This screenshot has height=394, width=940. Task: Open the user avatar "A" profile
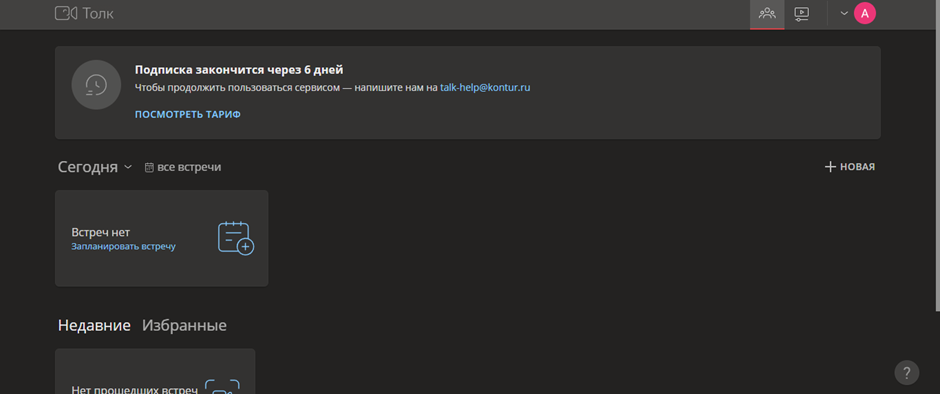click(864, 13)
